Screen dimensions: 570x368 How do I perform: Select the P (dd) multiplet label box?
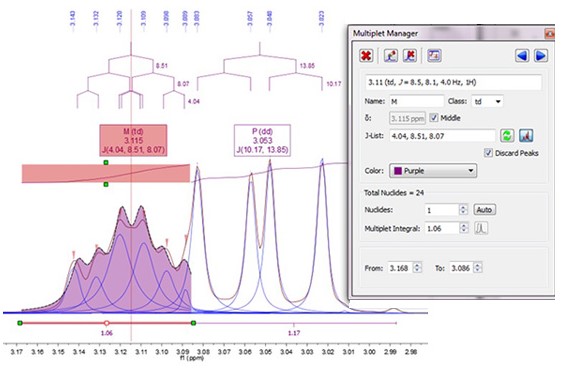[262, 140]
